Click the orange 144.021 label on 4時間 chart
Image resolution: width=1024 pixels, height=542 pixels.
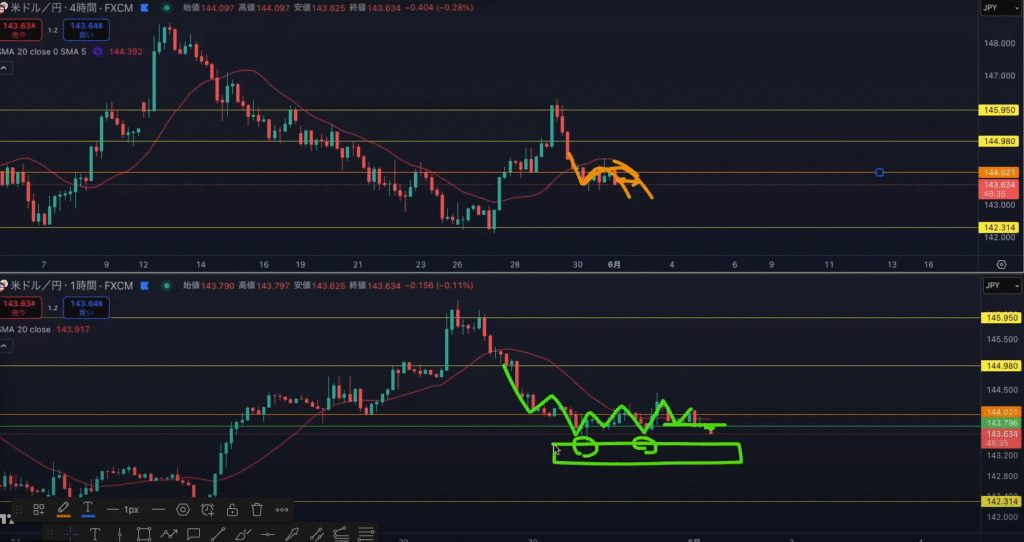pos(999,172)
